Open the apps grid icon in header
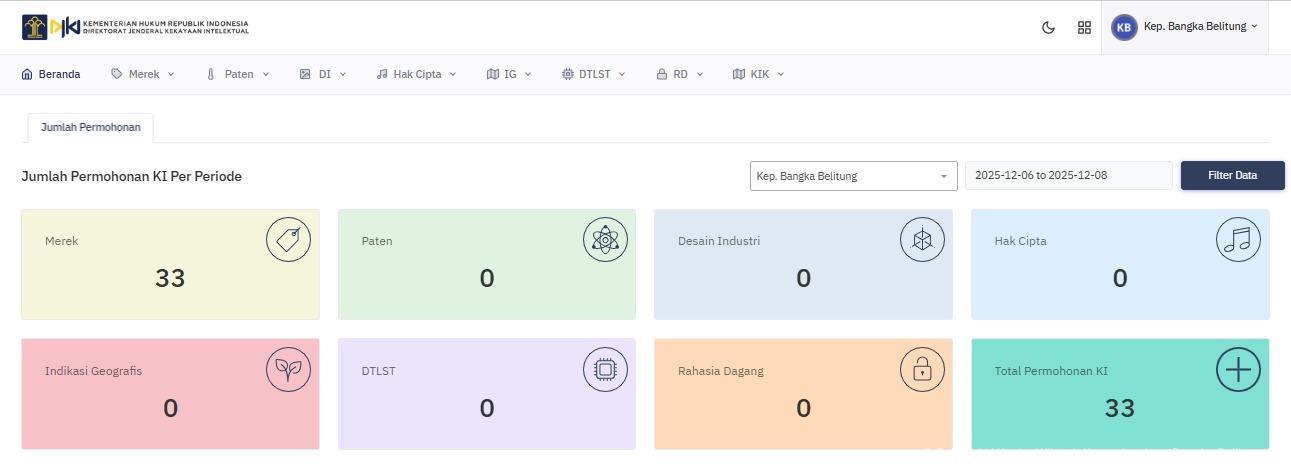Image resolution: width=1291 pixels, height=467 pixels. 1084,28
